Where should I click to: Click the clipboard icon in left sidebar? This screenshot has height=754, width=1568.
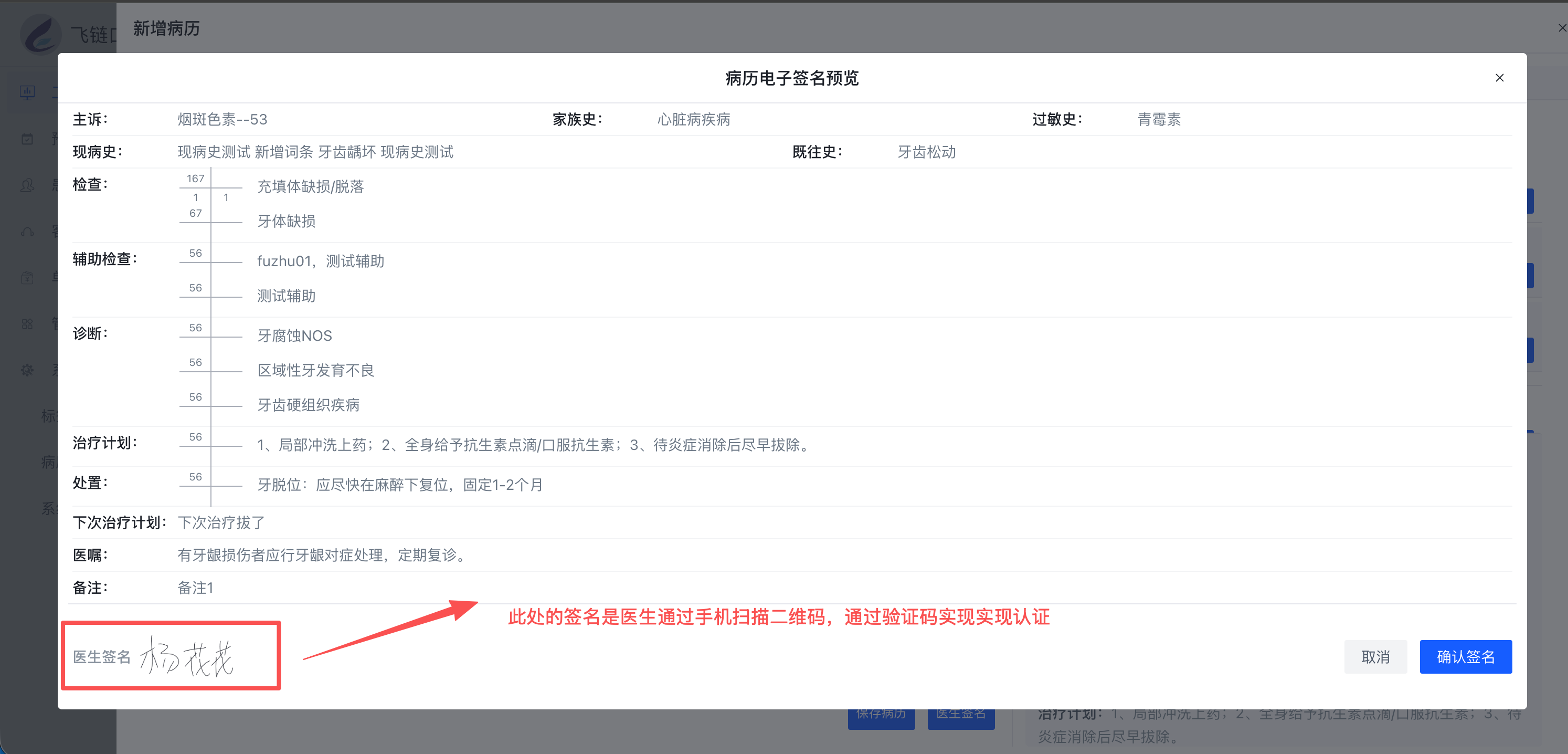[x=27, y=278]
